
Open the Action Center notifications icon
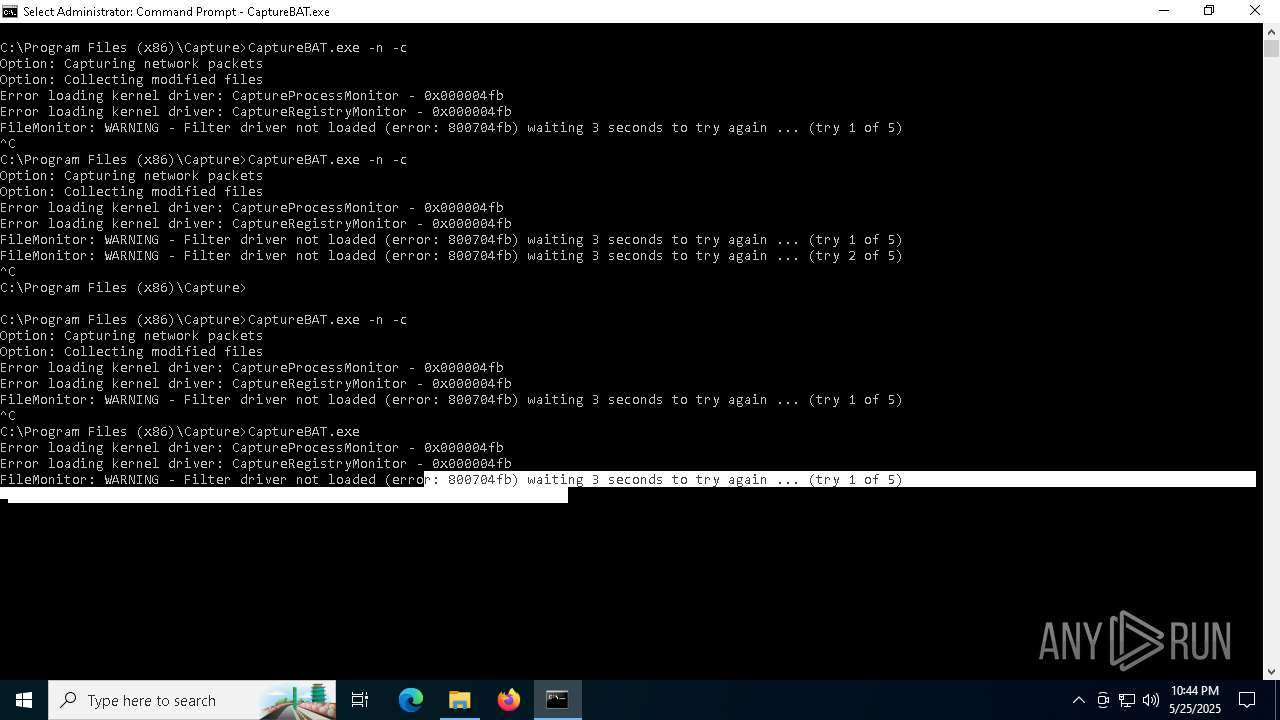coord(1247,700)
